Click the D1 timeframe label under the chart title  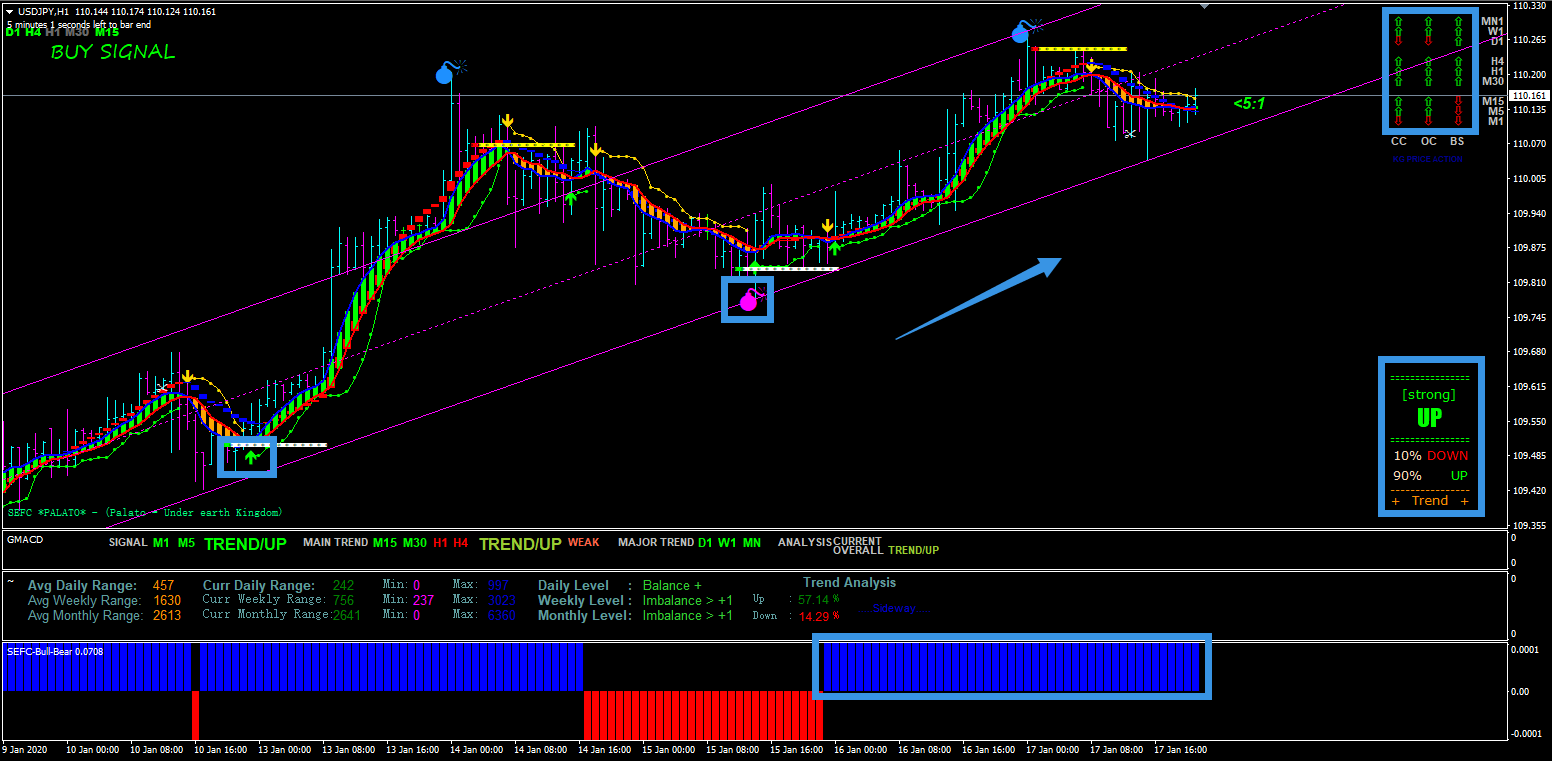pos(13,32)
